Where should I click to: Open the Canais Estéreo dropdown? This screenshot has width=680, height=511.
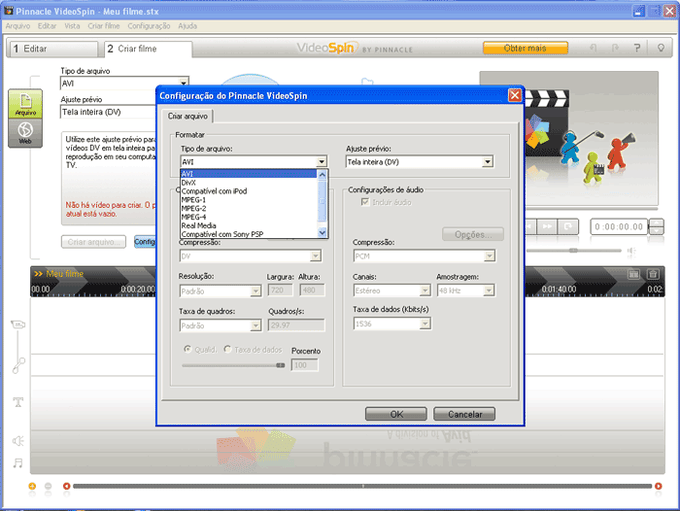click(x=425, y=290)
